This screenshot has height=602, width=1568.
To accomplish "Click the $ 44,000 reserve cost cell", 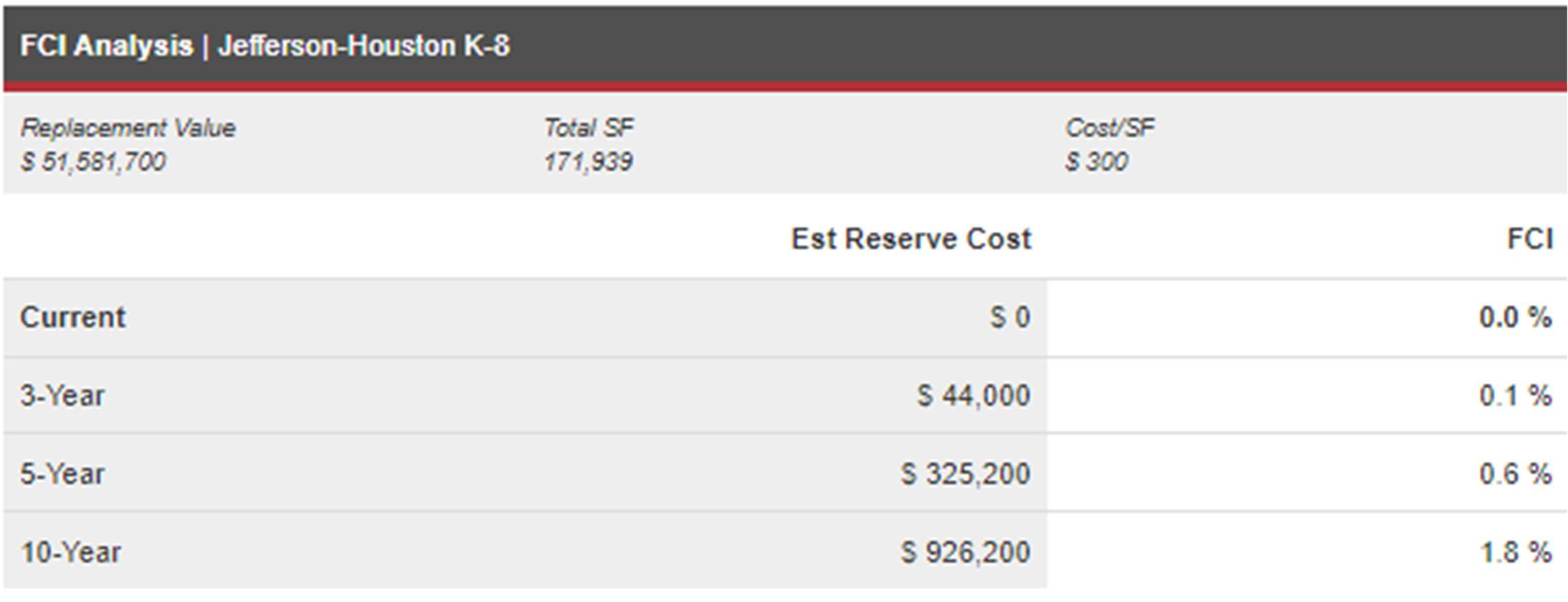I will point(973,396).
